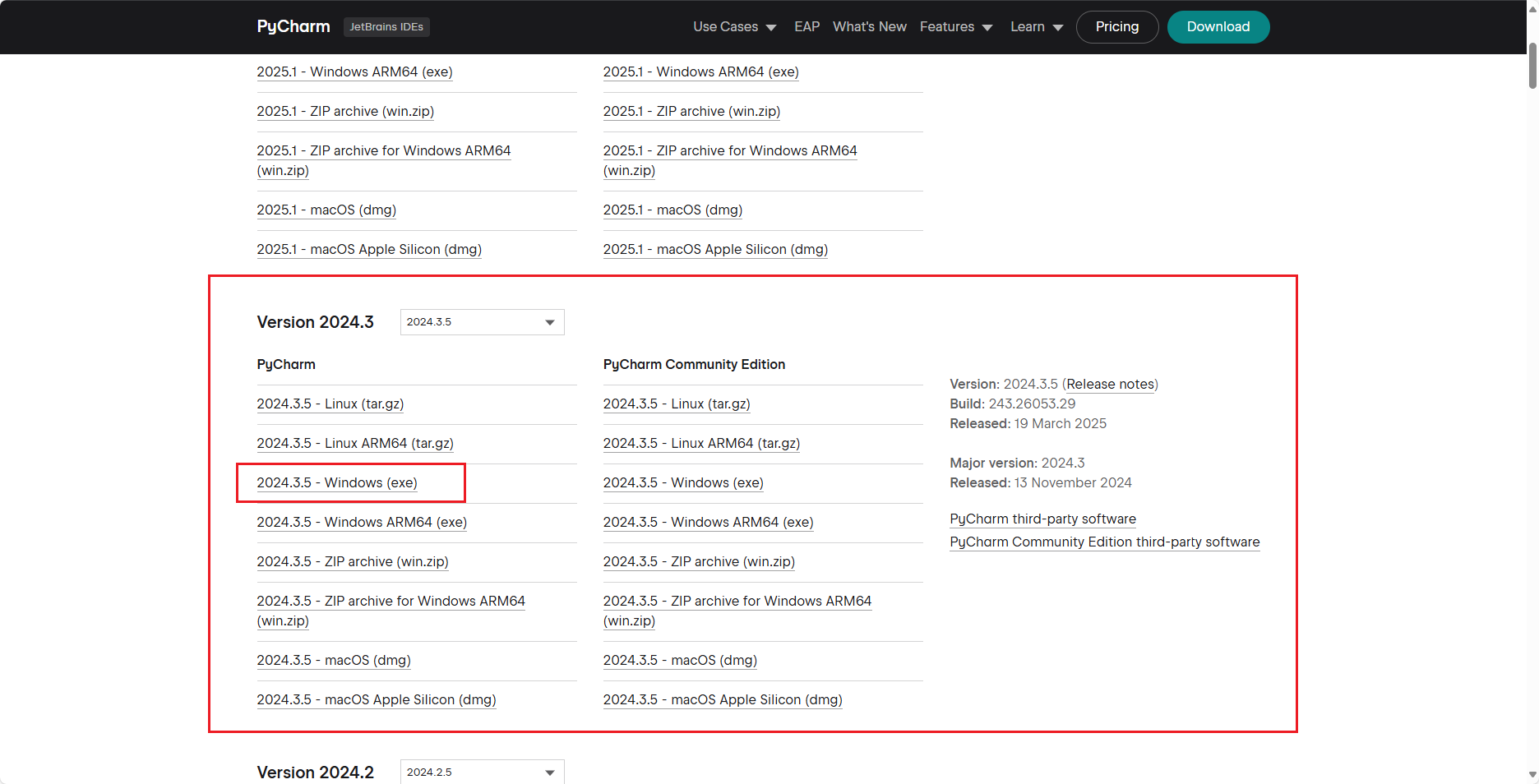1539x784 pixels.
Task: Download Community Edition 2024.3.5 macOS dmg
Action: coord(680,660)
